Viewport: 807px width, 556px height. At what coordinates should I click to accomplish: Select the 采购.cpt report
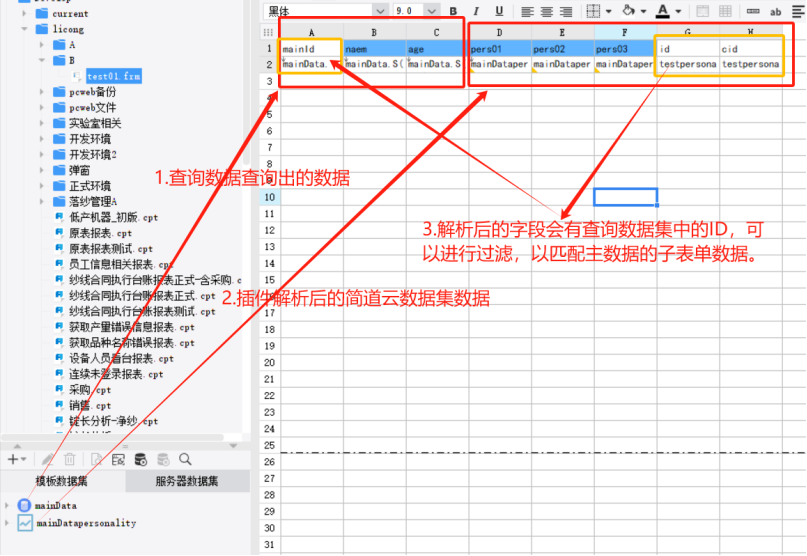point(90,390)
